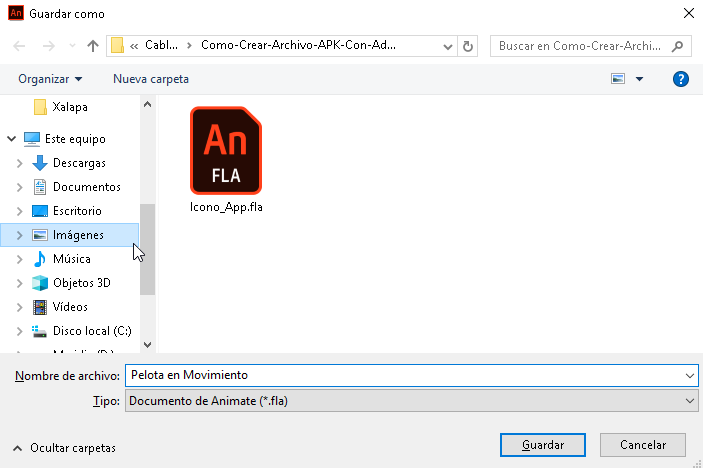Change the view layout icon
Screen dimensions: 703x468
click(618, 79)
